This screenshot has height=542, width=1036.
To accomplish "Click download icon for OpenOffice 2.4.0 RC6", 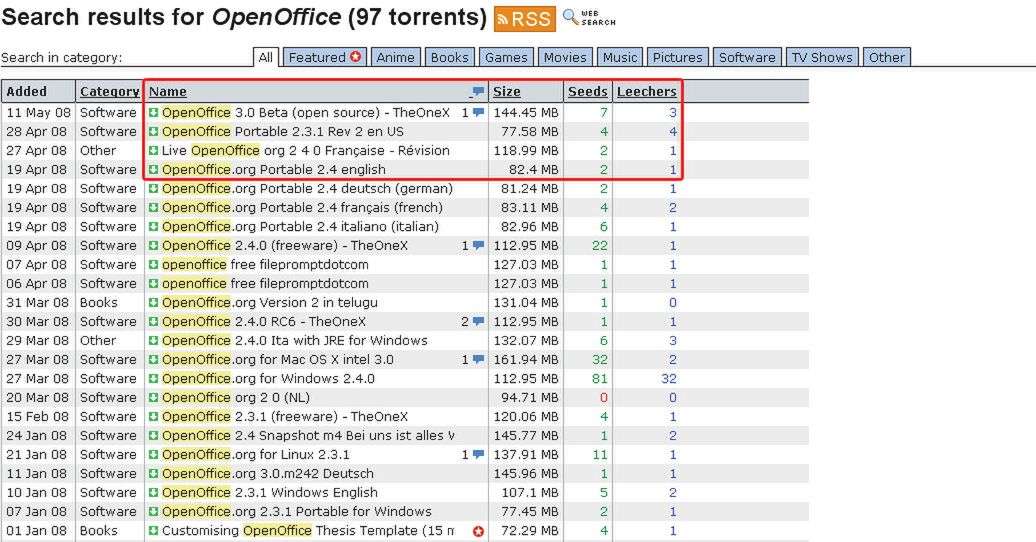I will point(153,322).
